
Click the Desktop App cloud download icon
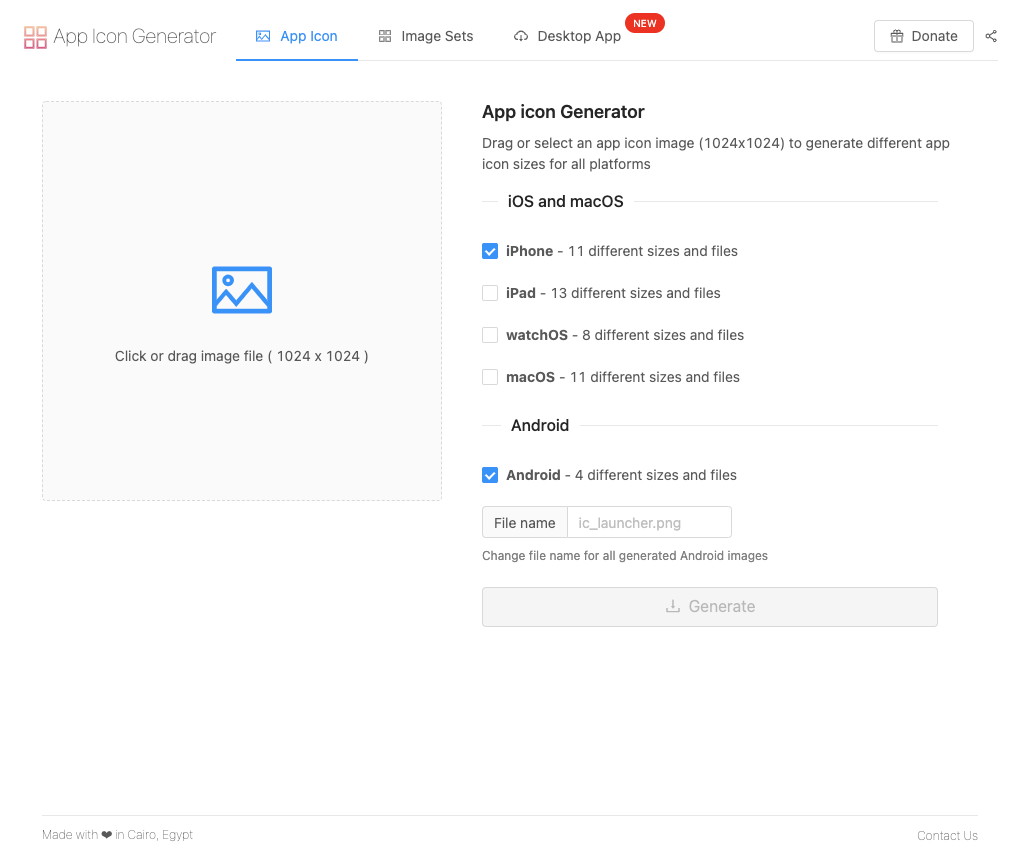[x=520, y=36]
